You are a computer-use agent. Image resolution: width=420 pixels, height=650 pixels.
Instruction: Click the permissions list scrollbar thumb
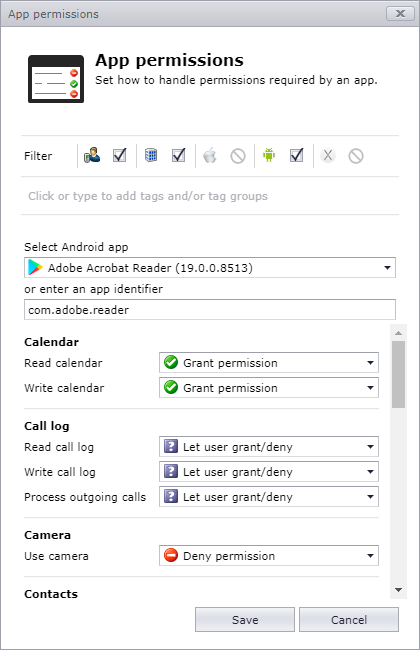(x=398, y=374)
